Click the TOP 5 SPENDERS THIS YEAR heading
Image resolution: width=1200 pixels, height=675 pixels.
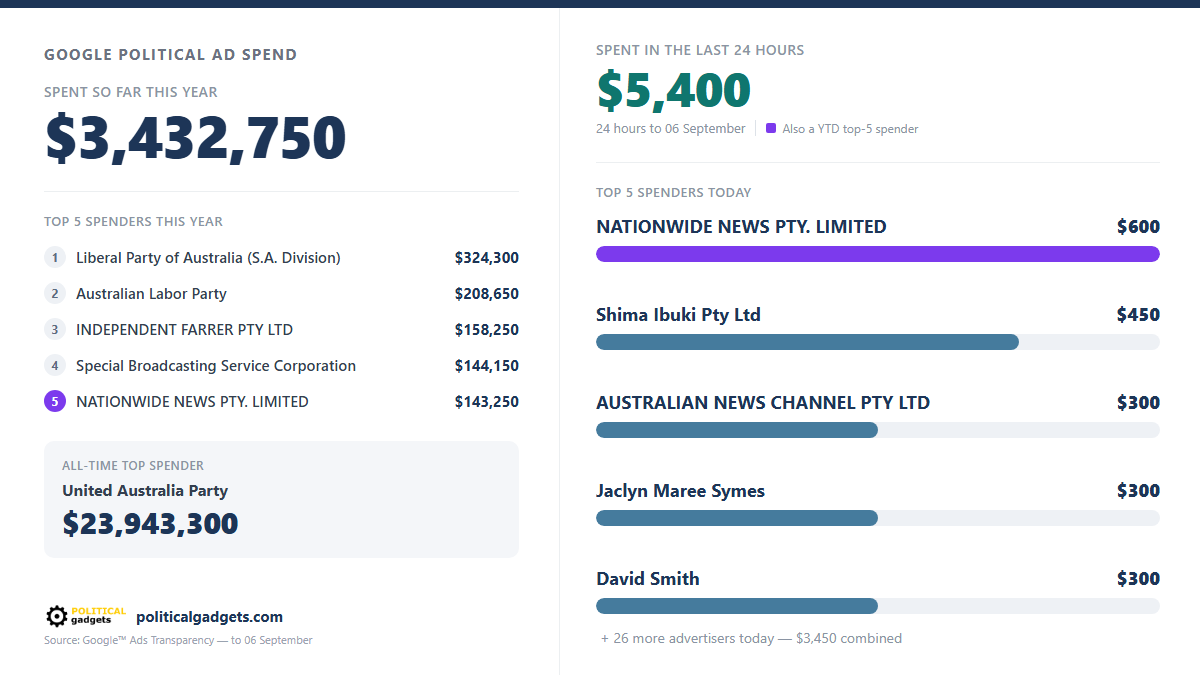click(134, 222)
